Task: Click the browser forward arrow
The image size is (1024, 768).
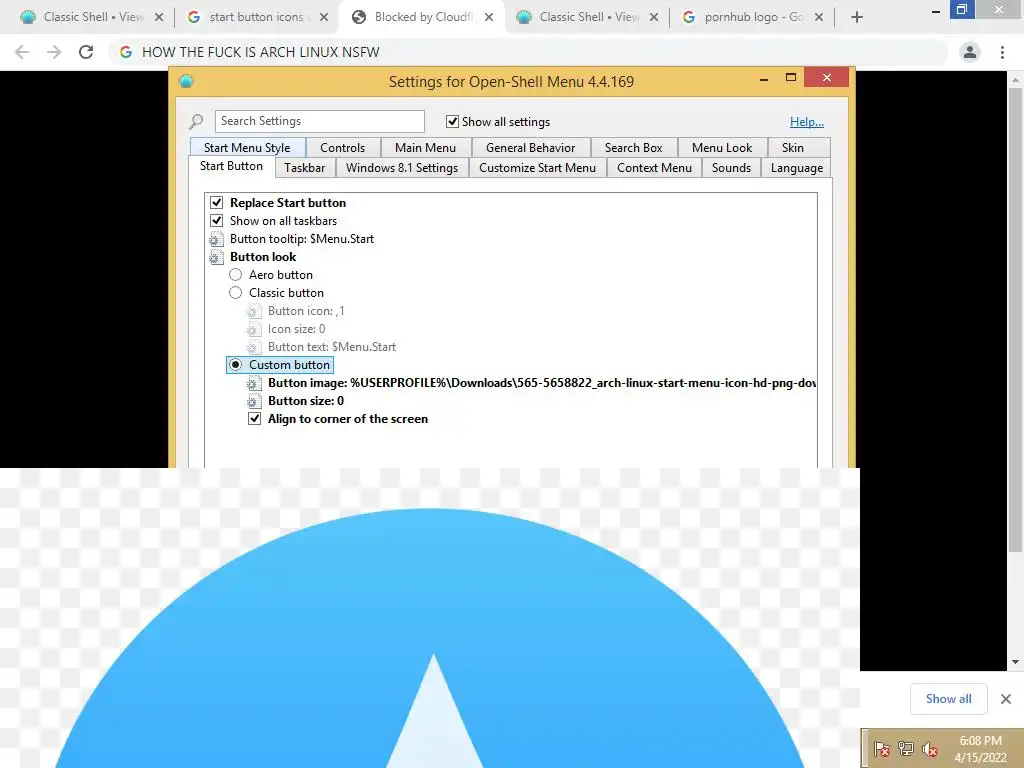Action: click(x=54, y=52)
